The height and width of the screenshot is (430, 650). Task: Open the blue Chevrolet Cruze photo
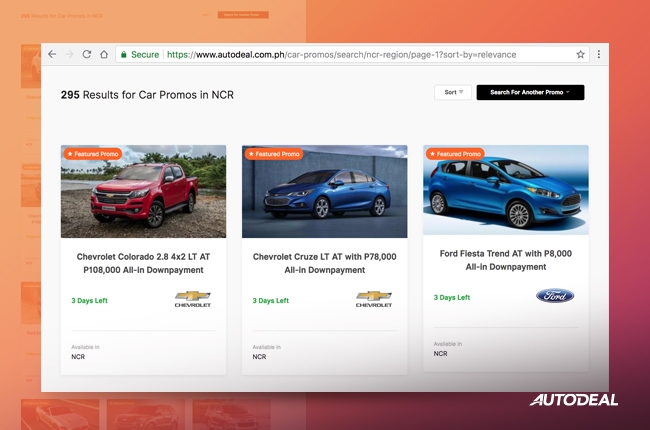pyautogui.click(x=325, y=192)
